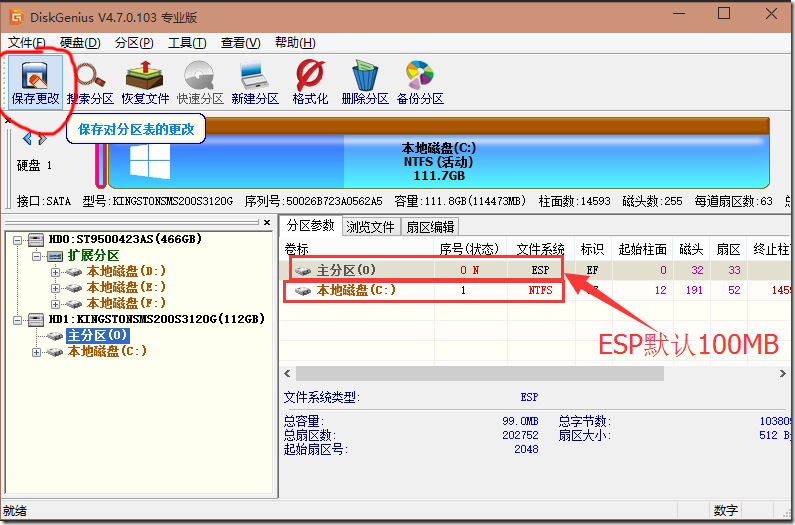
Task: Open the 帮助(H) menu
Action: pos(295,43)
